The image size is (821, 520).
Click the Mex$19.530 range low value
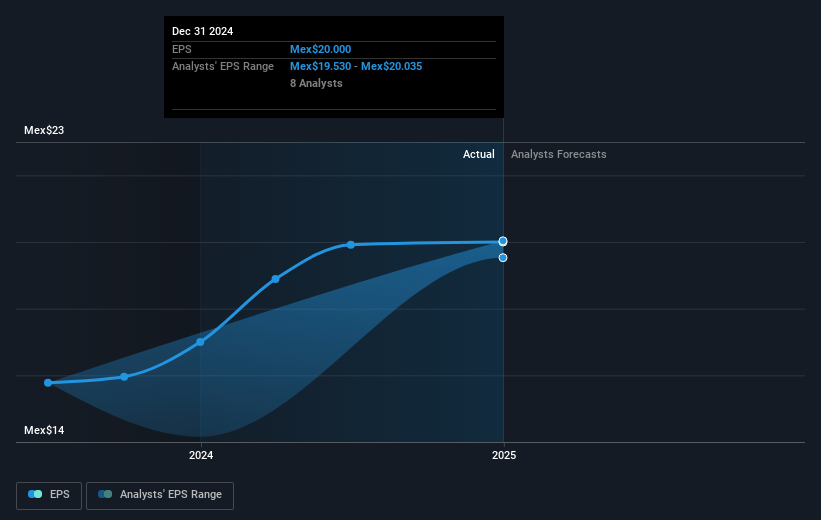point(320,67)
